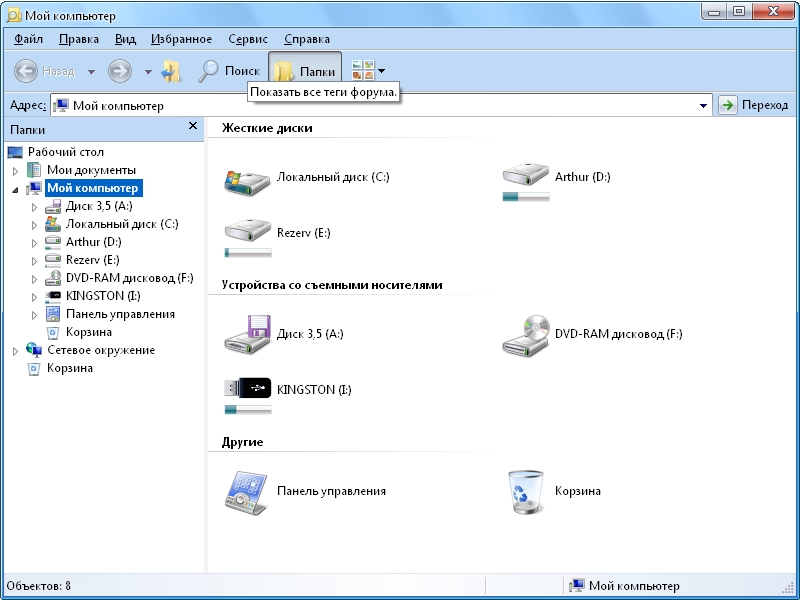Image resolution: width=800 pixels, height=600 pixels.
Task: Click Arthur (D:) tree drive icon
Action: [x=53, y=242]
